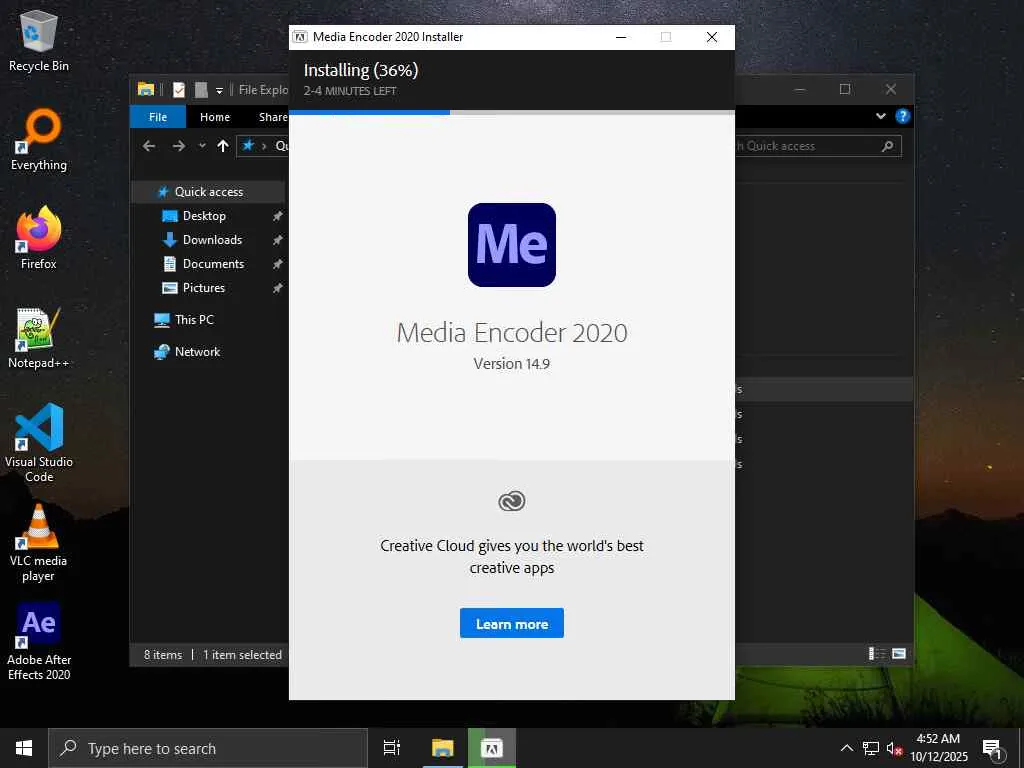The width and height of the screenshot is (1024, 768).
Task: Click the taskbar search box
Action: [208, 748]
